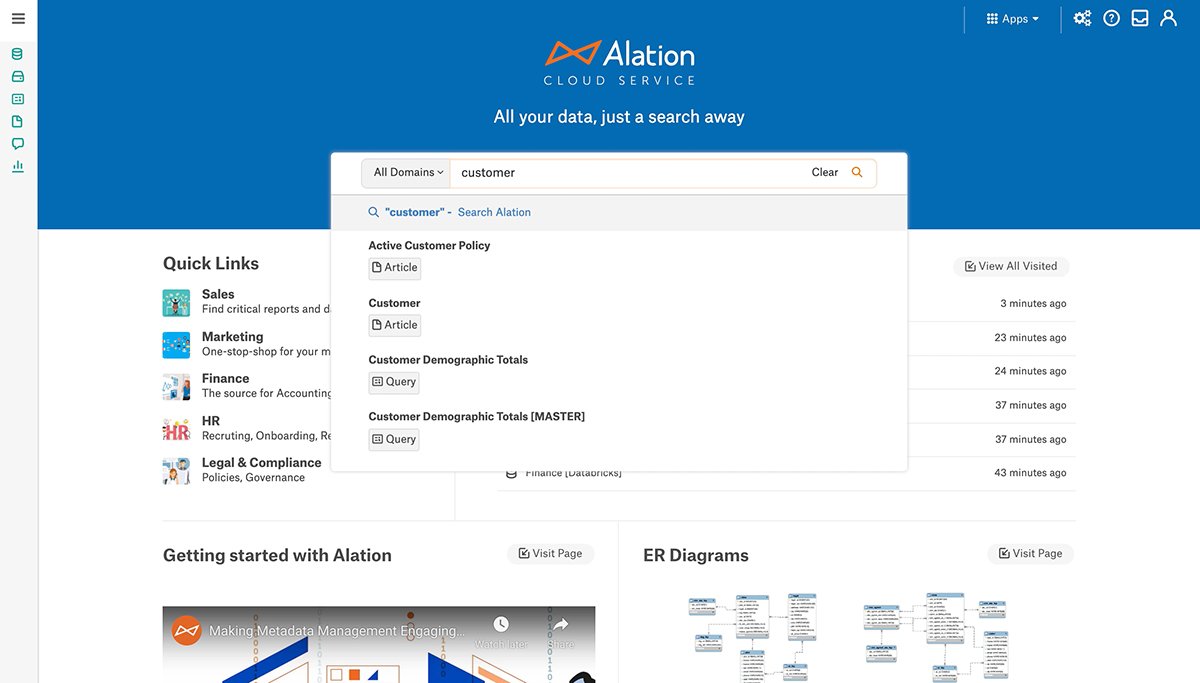The image size is (1200, 683).
Task: Click the conversations speech bubble sidebar icon
Action: (18, 144)
